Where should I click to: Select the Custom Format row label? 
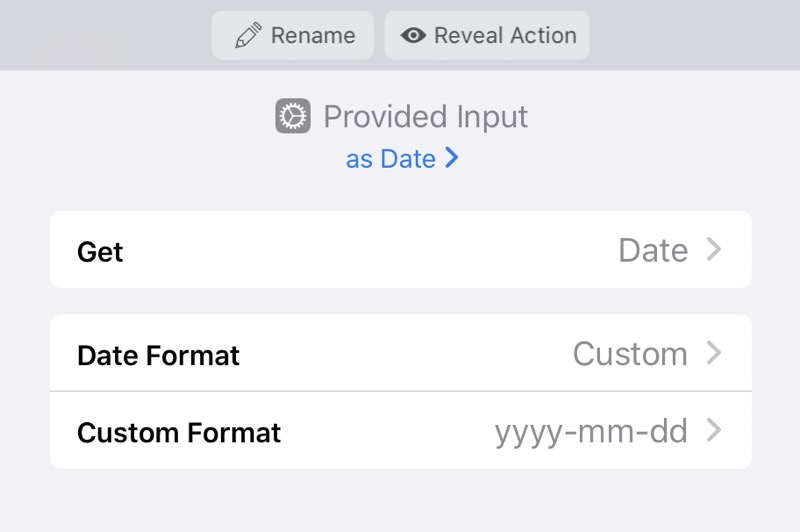coord(179,433)
